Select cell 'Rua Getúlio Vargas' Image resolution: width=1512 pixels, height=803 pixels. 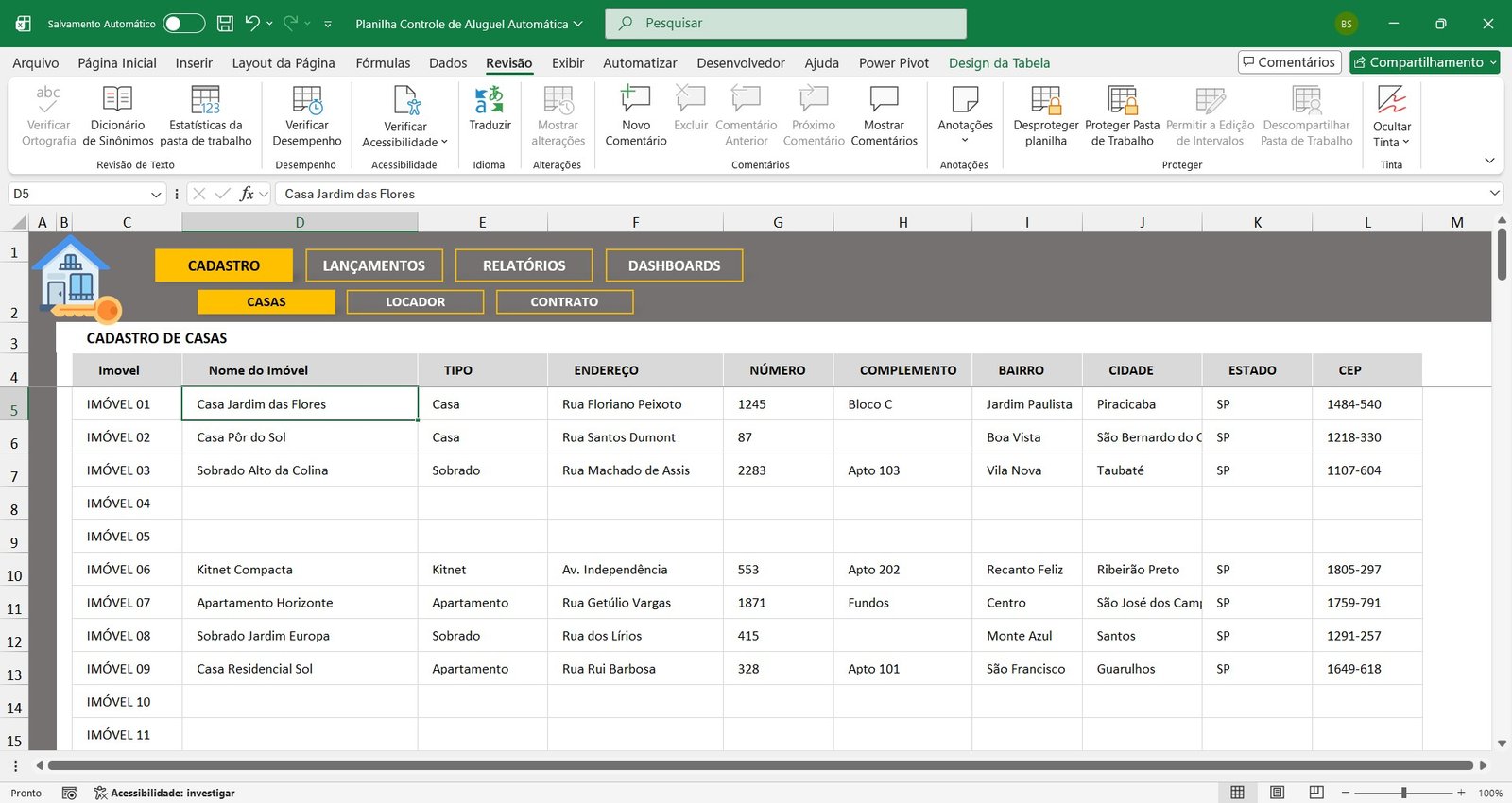[635, 603]
